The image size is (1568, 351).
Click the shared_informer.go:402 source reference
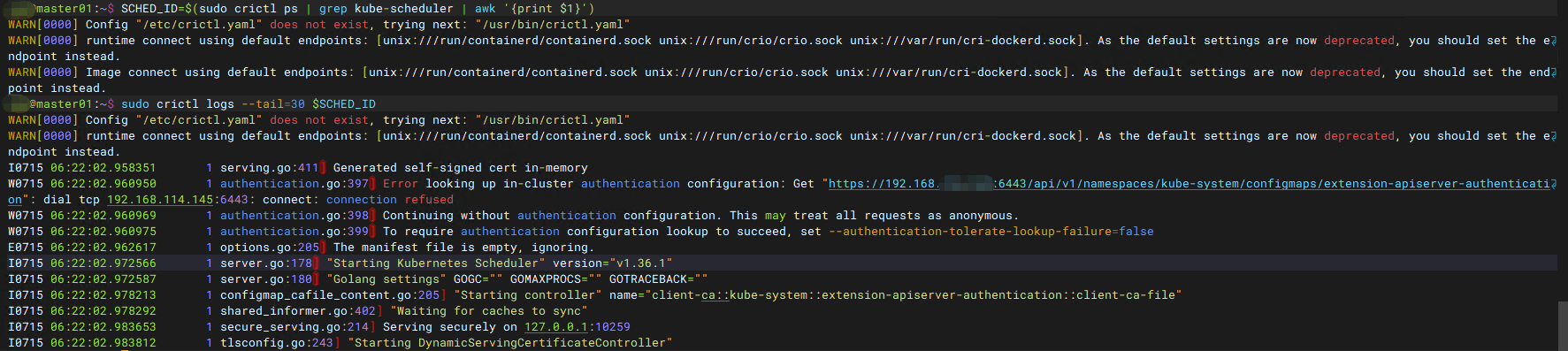(x=298, y=311)
